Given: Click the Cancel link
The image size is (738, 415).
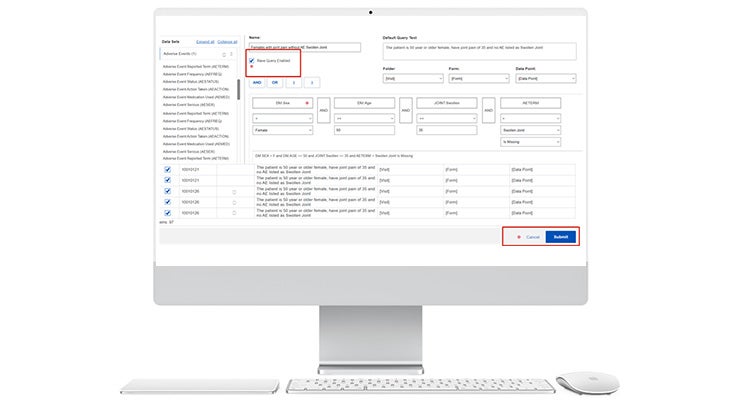Looking at the screenshot, I should coord(532,237).
